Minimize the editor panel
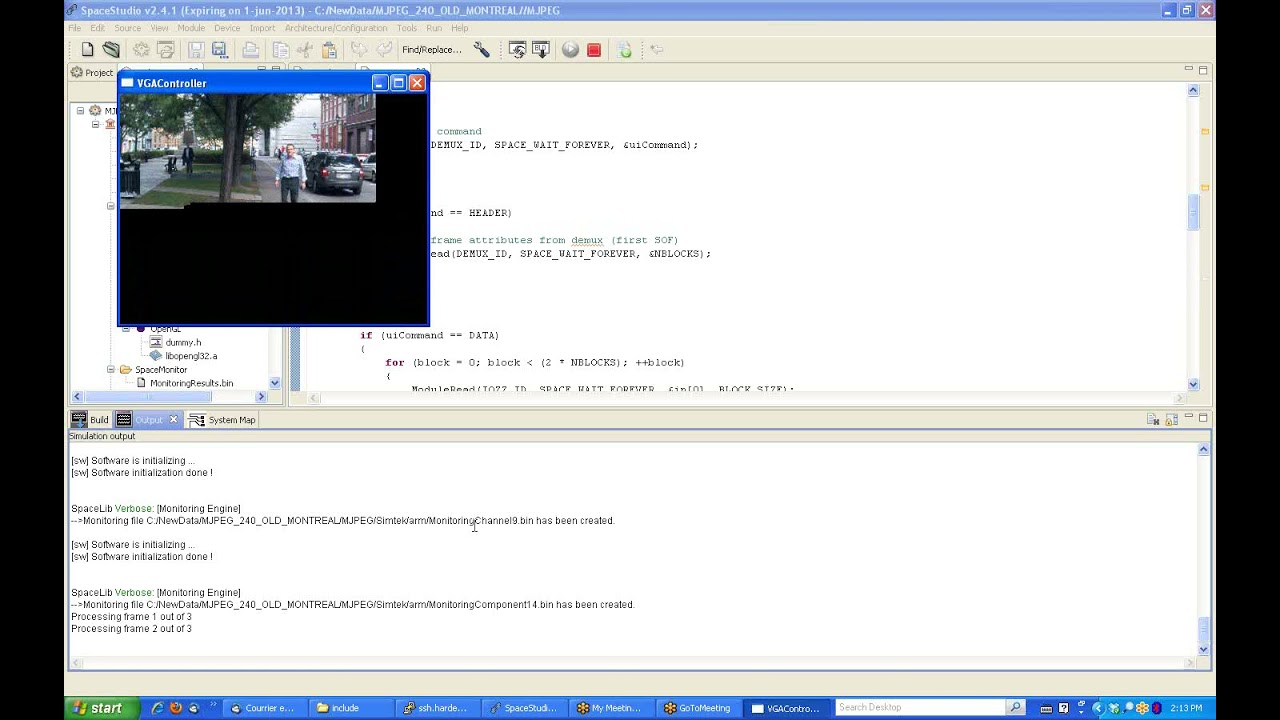 1188,69
